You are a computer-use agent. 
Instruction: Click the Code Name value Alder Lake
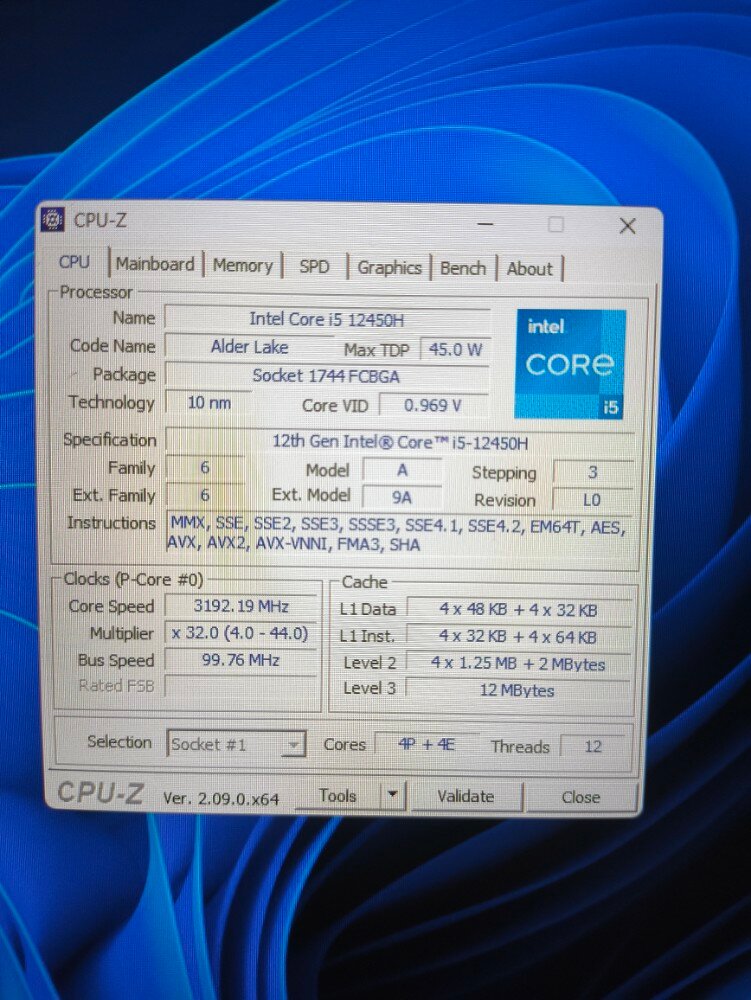pyautogui.click(x=249, y=347)
